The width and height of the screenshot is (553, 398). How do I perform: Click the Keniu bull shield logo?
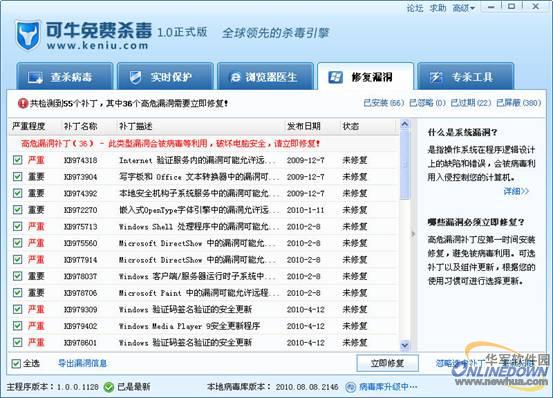tap(28, 35)
